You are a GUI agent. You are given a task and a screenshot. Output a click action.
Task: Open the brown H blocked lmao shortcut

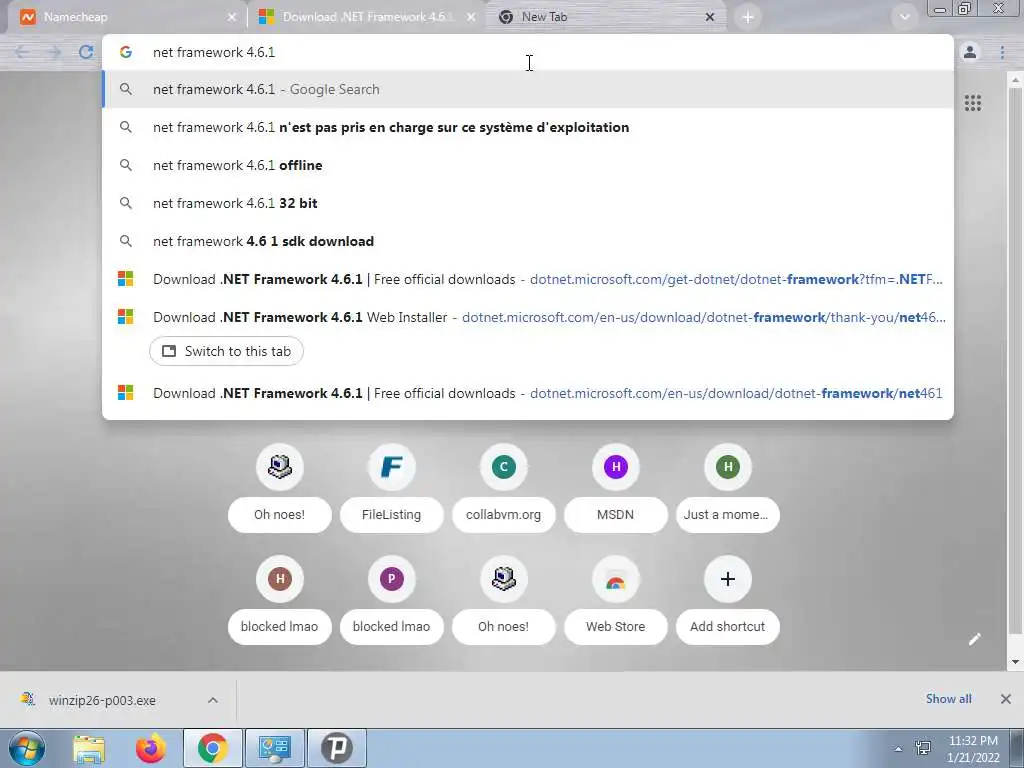(280, 579)
